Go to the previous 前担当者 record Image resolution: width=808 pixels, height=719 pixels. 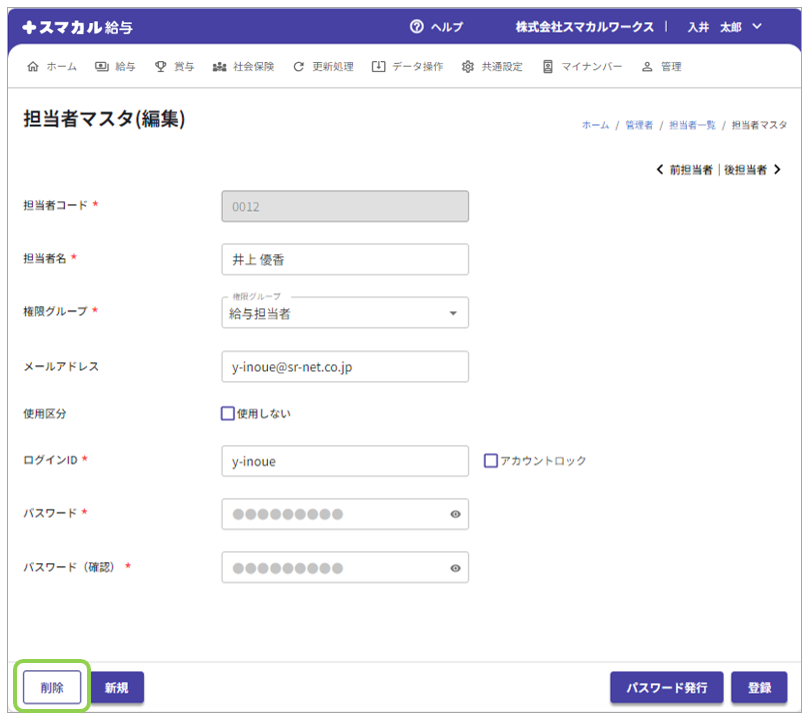pyautogui.click(x=684, y=170)
